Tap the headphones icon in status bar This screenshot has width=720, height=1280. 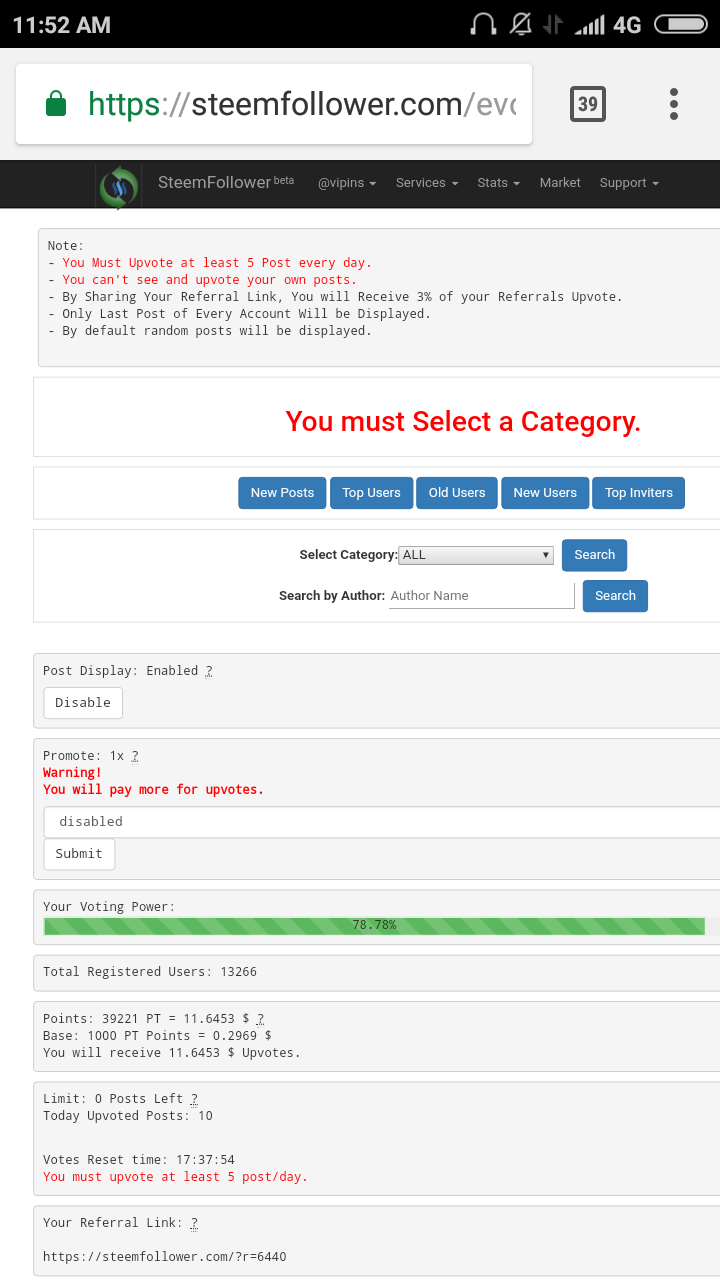click(483, 24)
